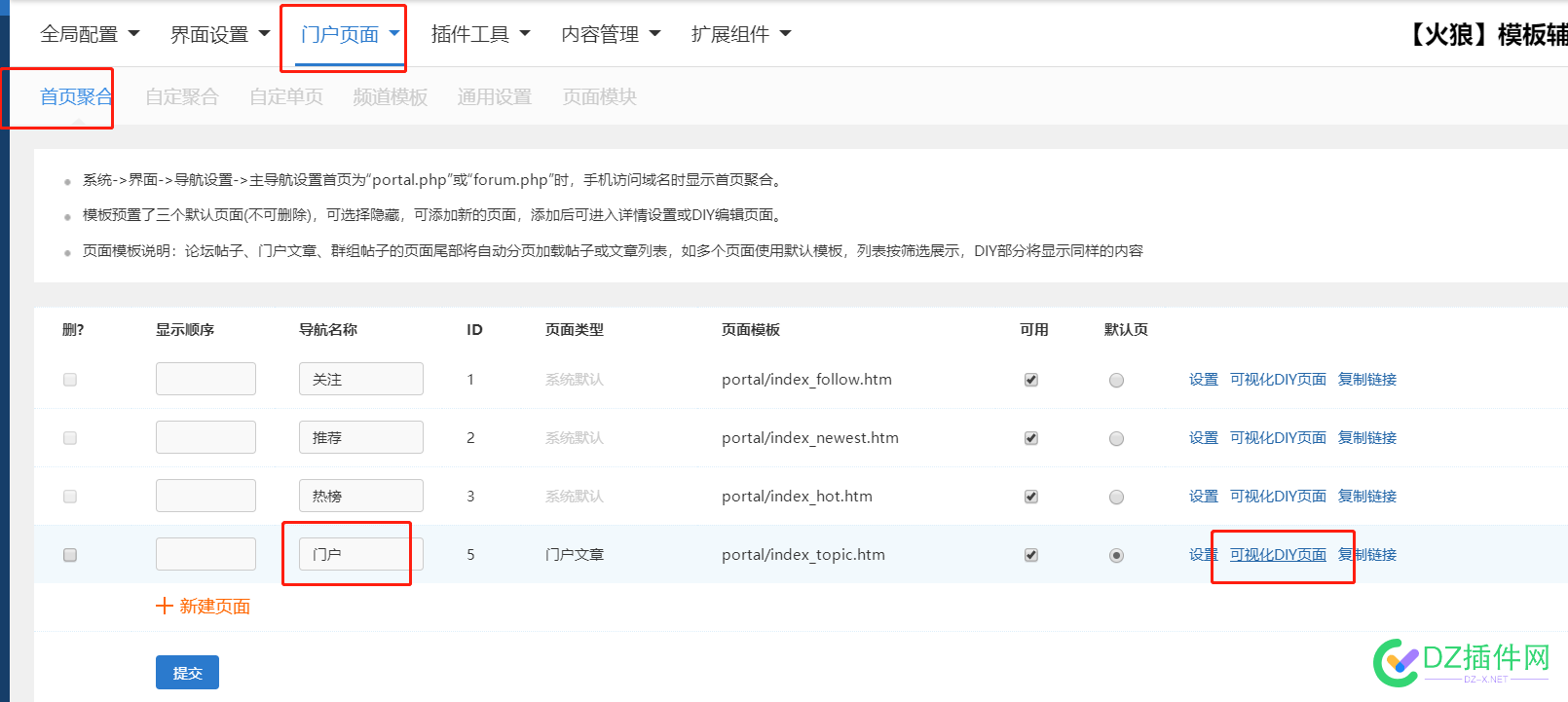1568x702 pixels.
Task: Open the 扩展组件 dropdown menu
Action: coord(741,34)
